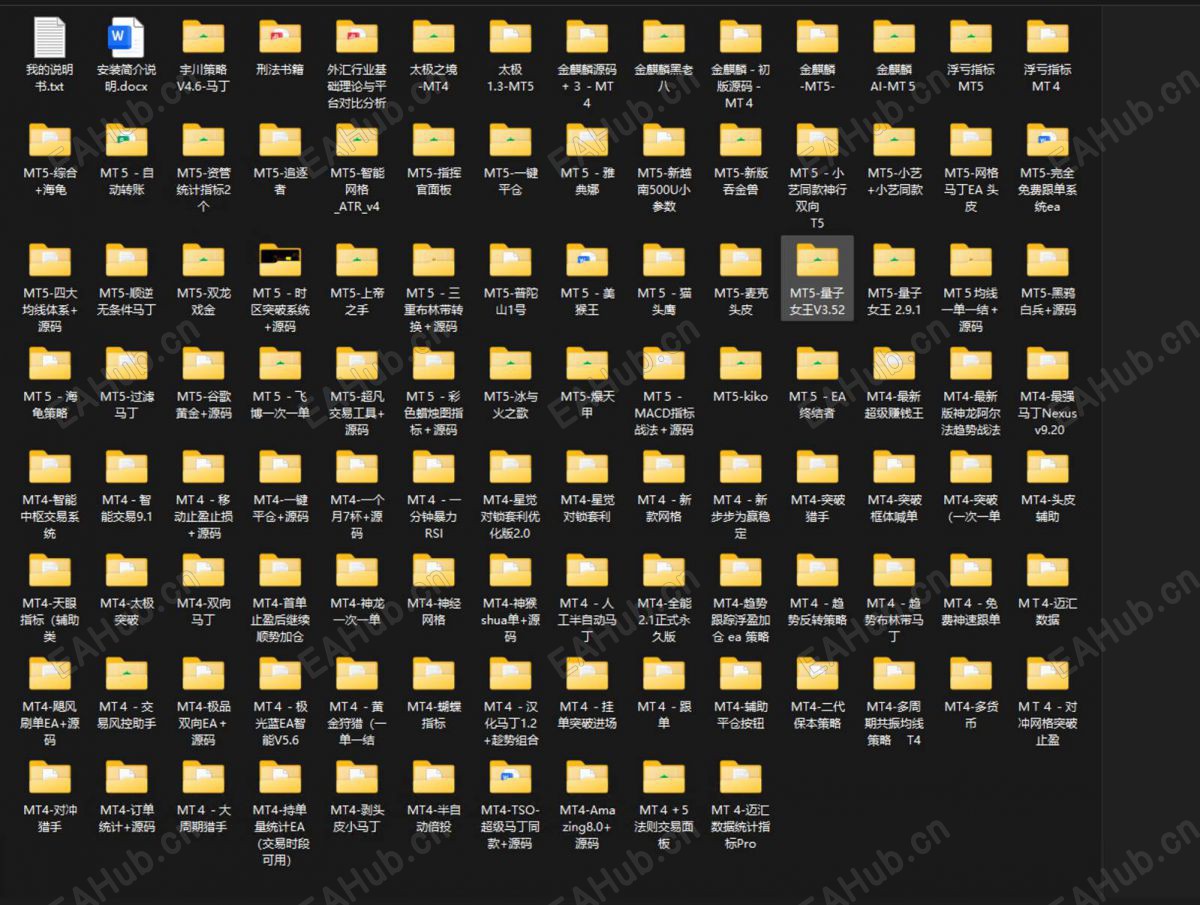Click the MT4-跟单 folder icon

[x=664, y=674]
